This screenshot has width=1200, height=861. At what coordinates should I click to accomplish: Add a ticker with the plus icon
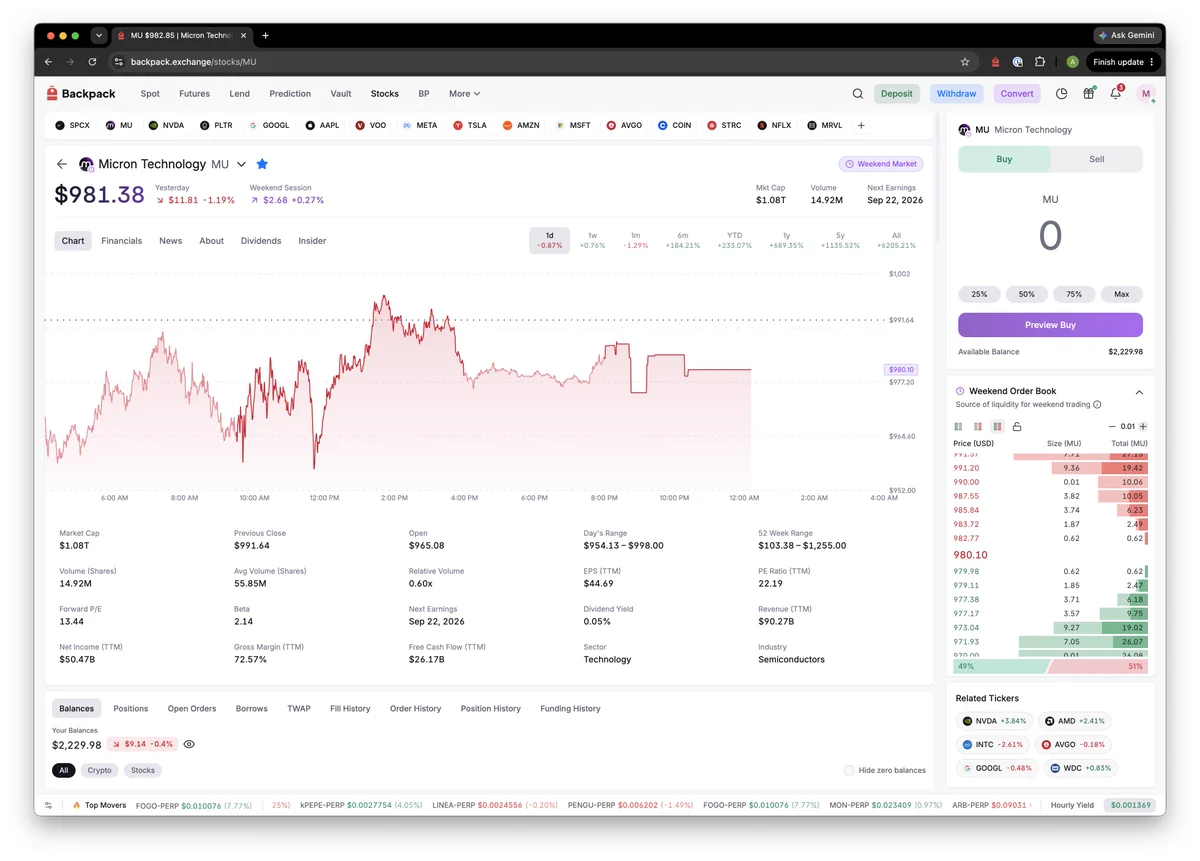click(x=861, y=126)
